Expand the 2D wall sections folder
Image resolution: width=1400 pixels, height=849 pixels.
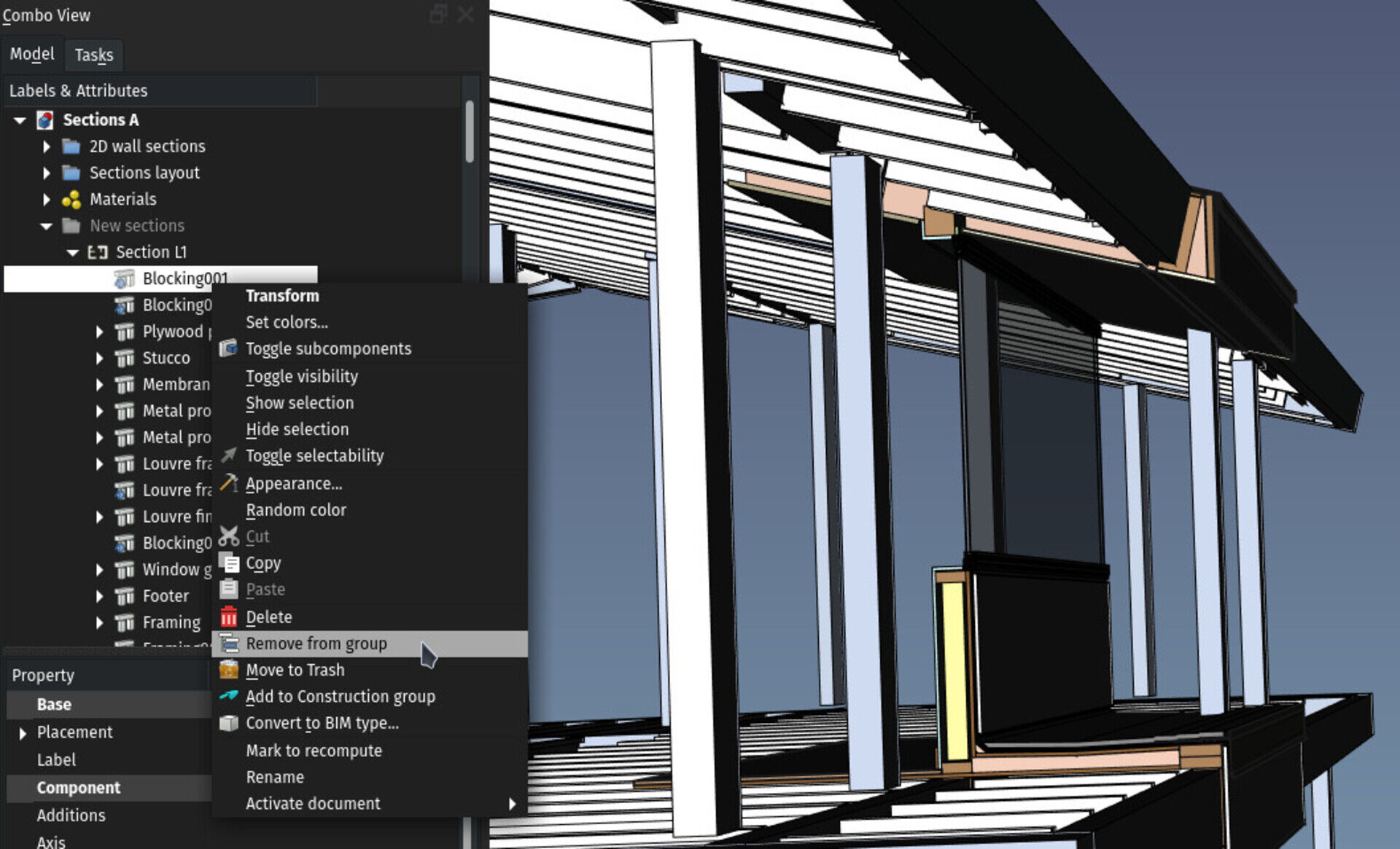(45, 146)
